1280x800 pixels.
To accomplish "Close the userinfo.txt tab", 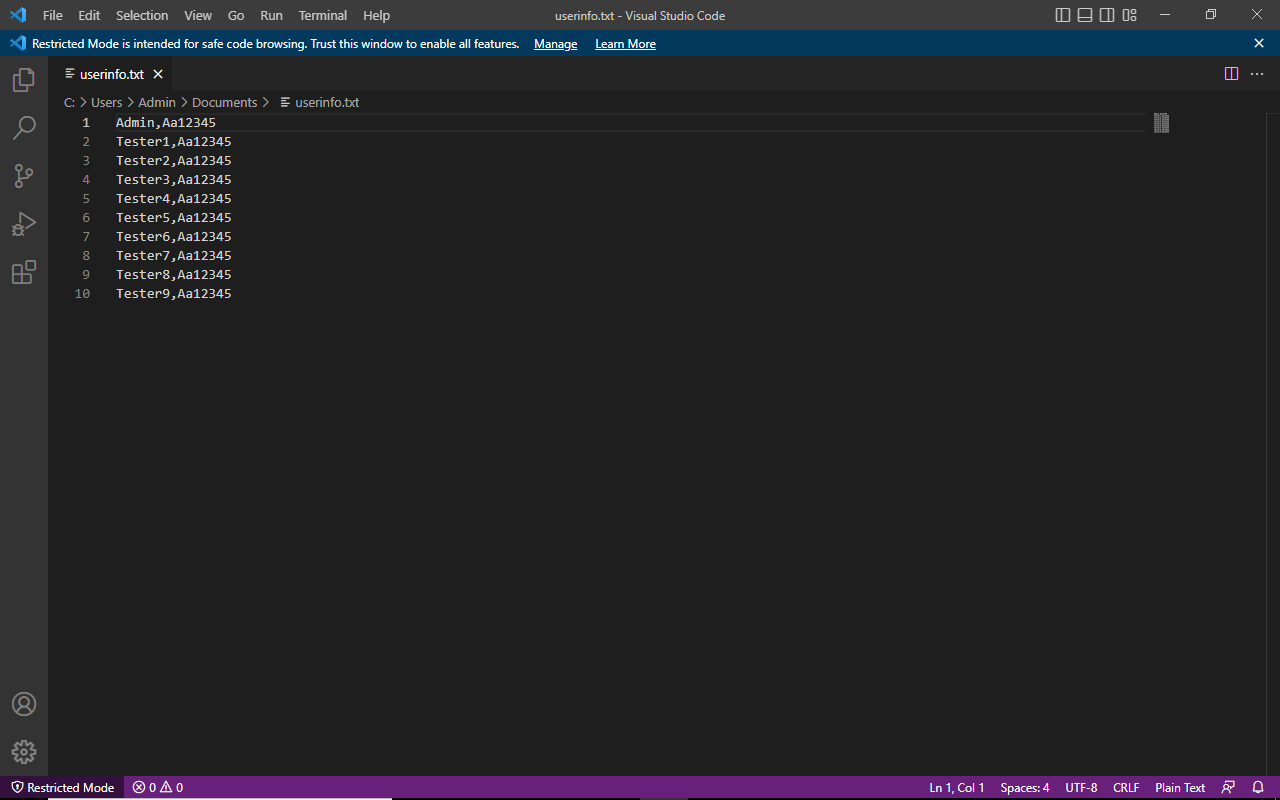I will tap(158, 74).
